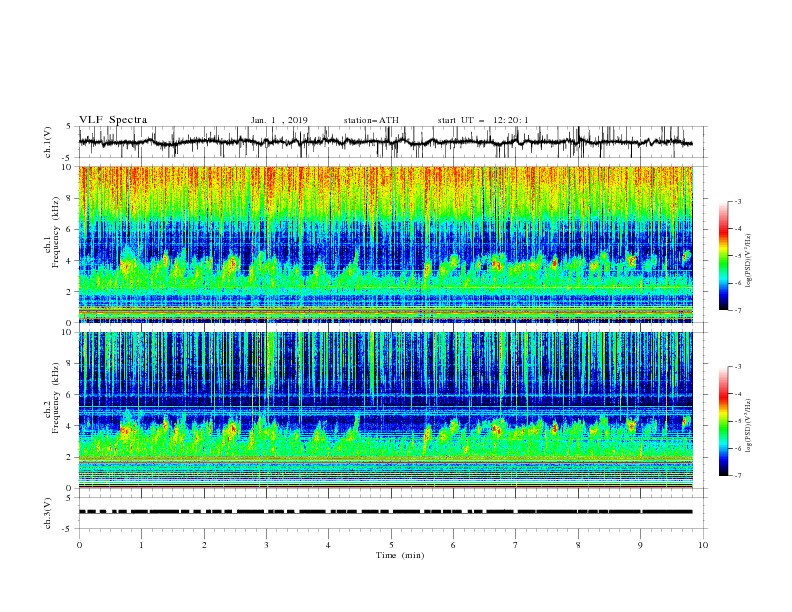The width and height of the screenshot is (792, 612).
Task: Click time axis tick label "3"
Action: (x=266, y=545)
